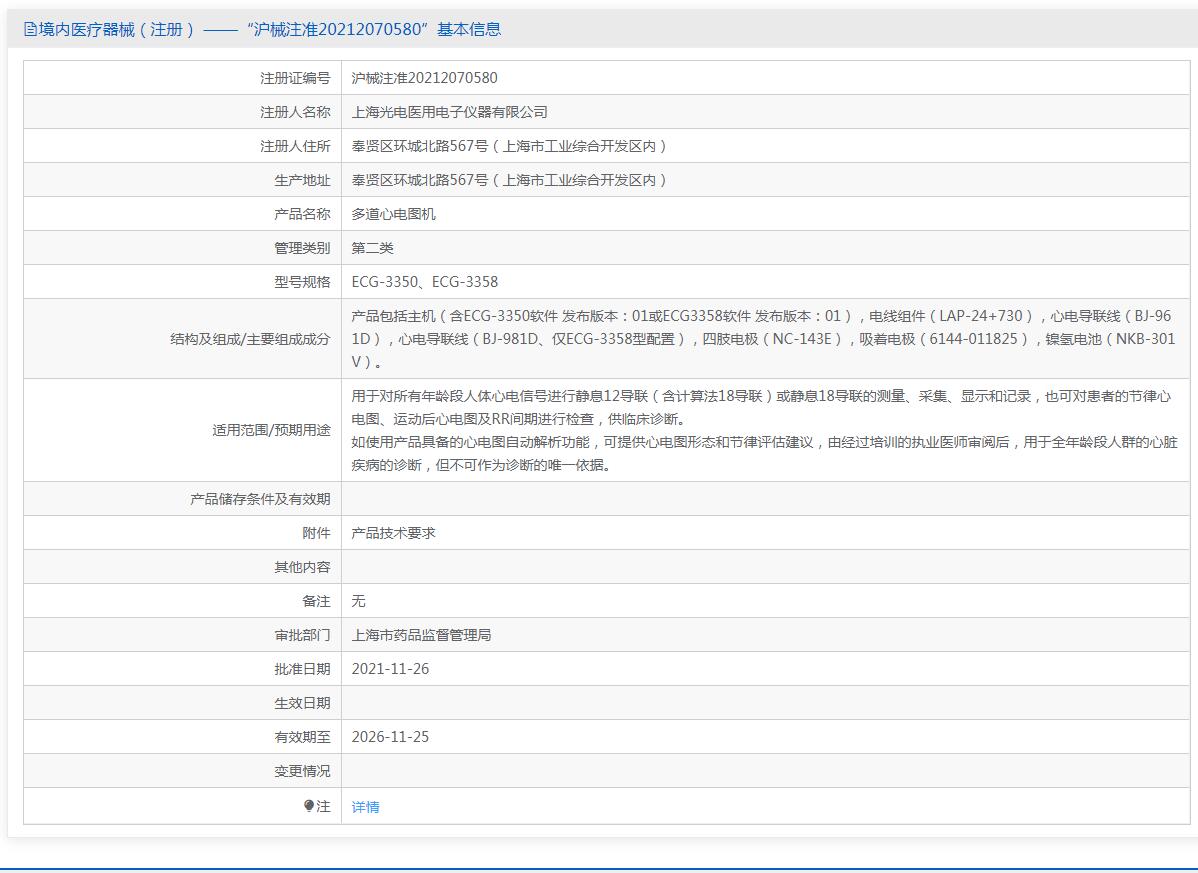Screen dimensions: 1198x873
Task: Select the registration number 沪械注准20212070580 table value
Action: 424,78
